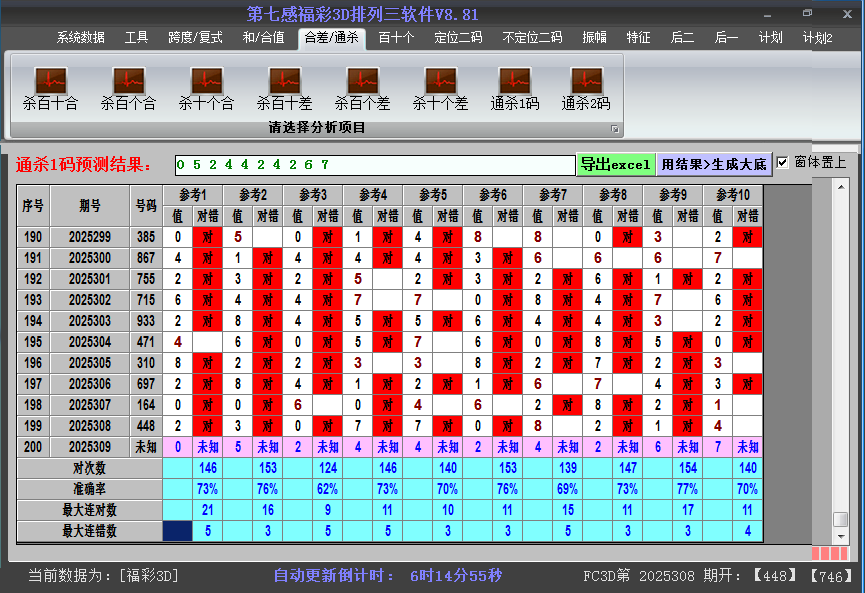Open the 系统数据 menu tab
Viewport: 865px width, 593px height.
pyautogui.click(x=80, y=38)
